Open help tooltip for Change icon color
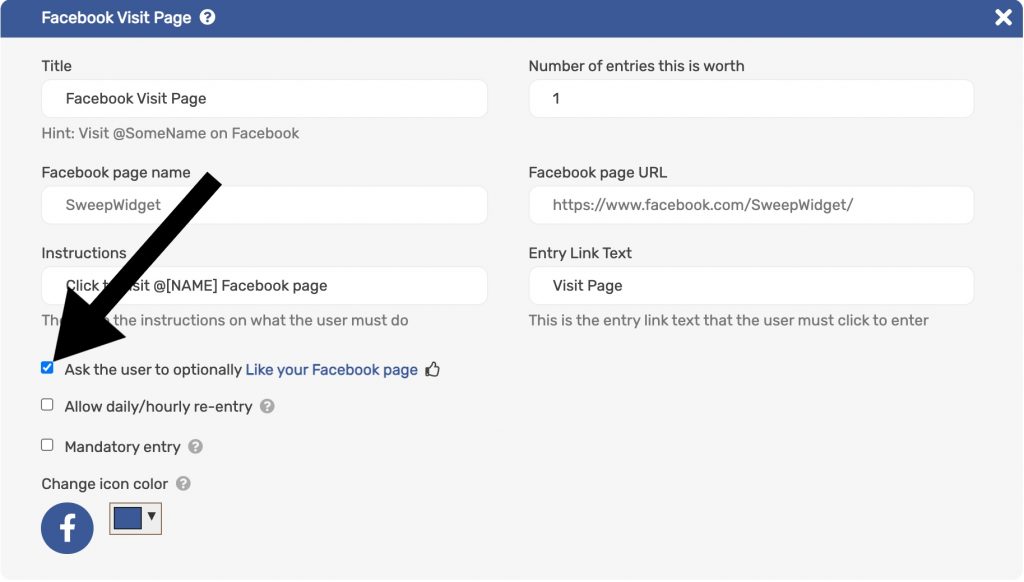This screenshot has width=1024, height=582. click(x=184, y=484)
